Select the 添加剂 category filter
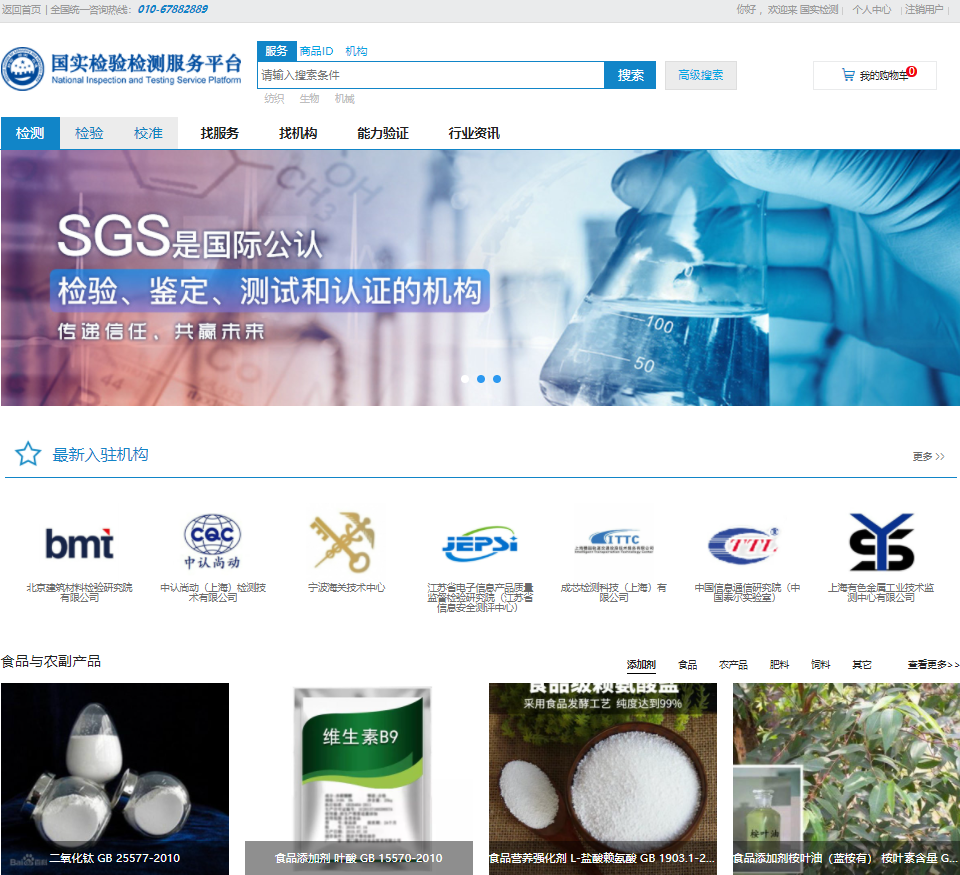The width and height of the screenshot is (960, 875). point(641,664)
